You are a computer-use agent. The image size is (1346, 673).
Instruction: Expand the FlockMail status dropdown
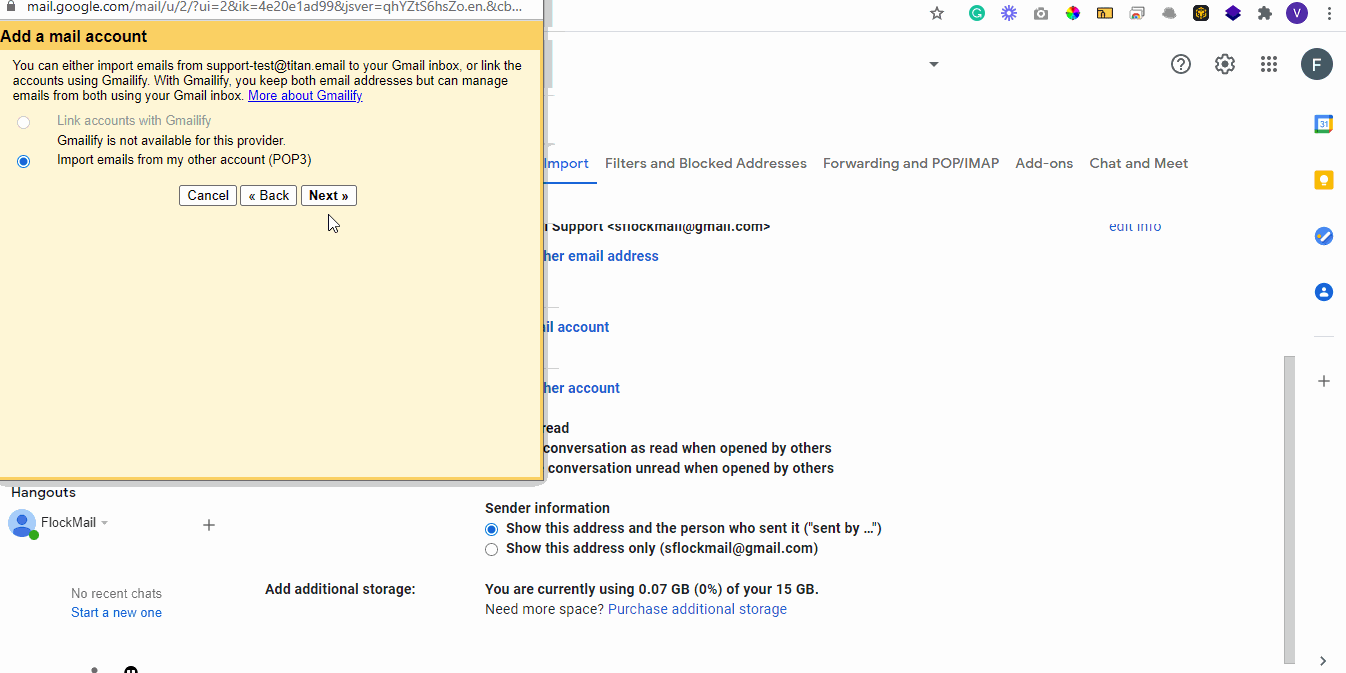[x=105, y=523]
